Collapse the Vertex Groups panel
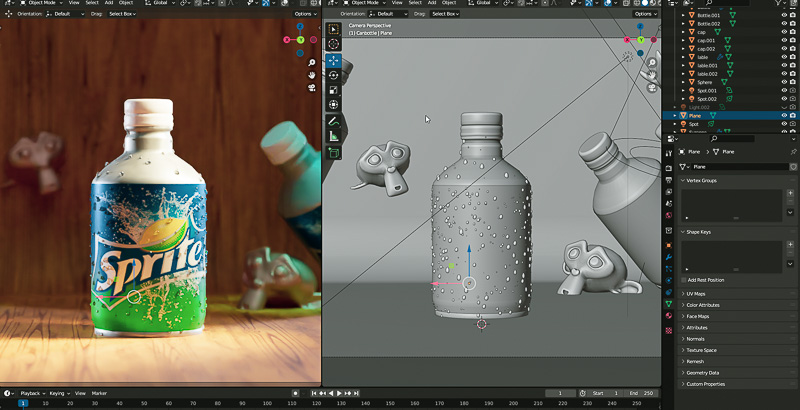 coord(702,181)
